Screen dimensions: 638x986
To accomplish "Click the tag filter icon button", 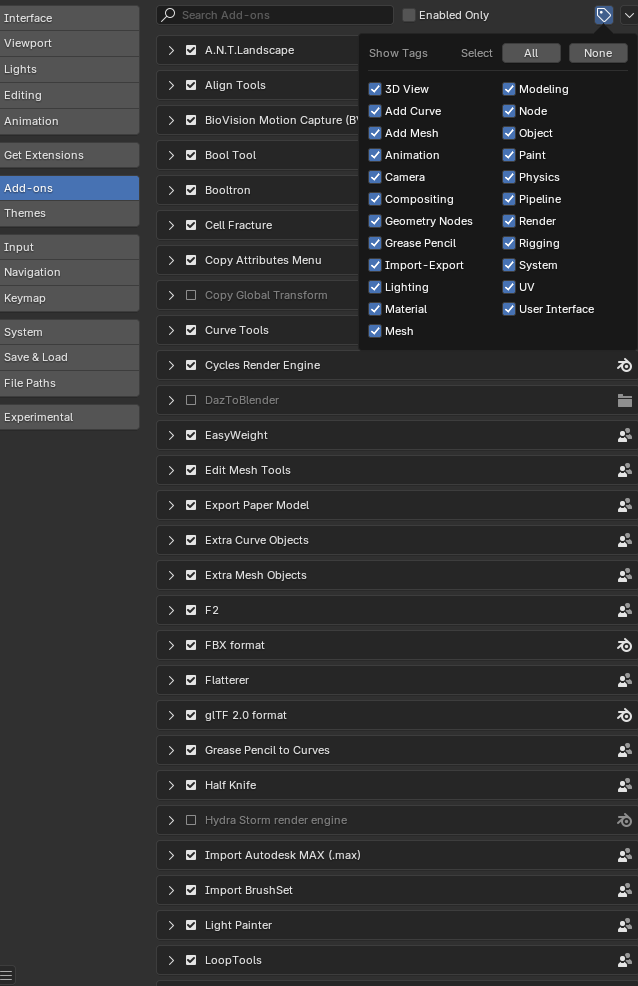I will [x=604, y=15].
